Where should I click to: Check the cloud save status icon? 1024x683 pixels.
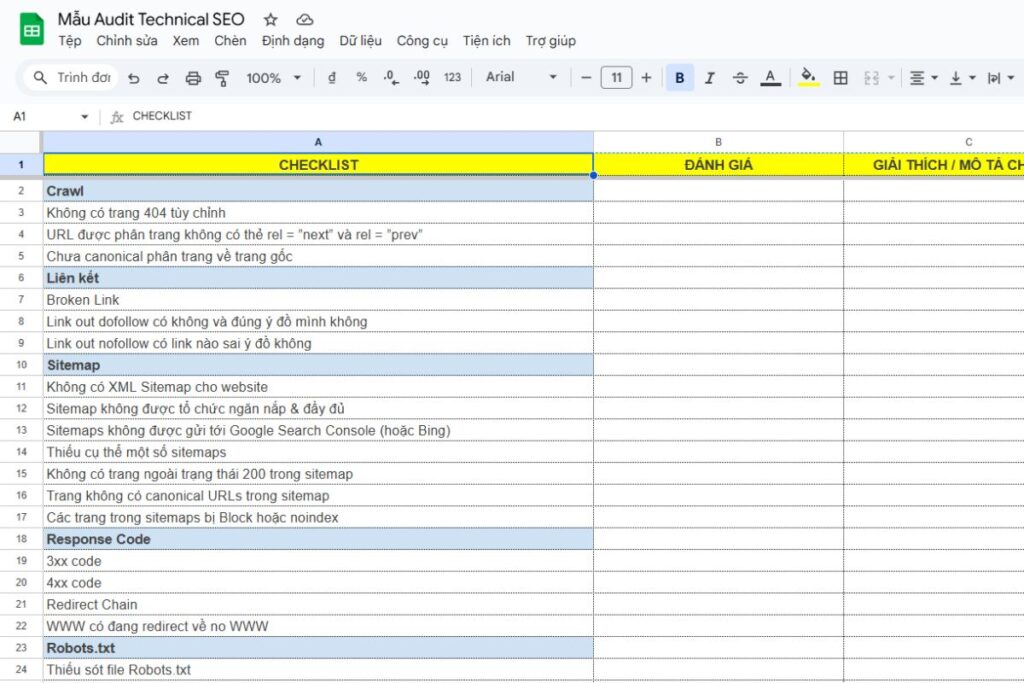[304, 20]
